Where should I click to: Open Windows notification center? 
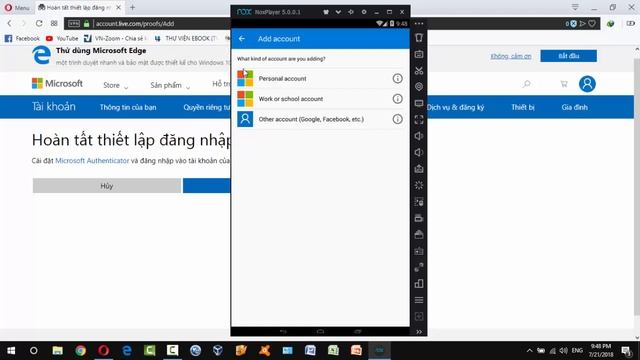coord(627,351)
